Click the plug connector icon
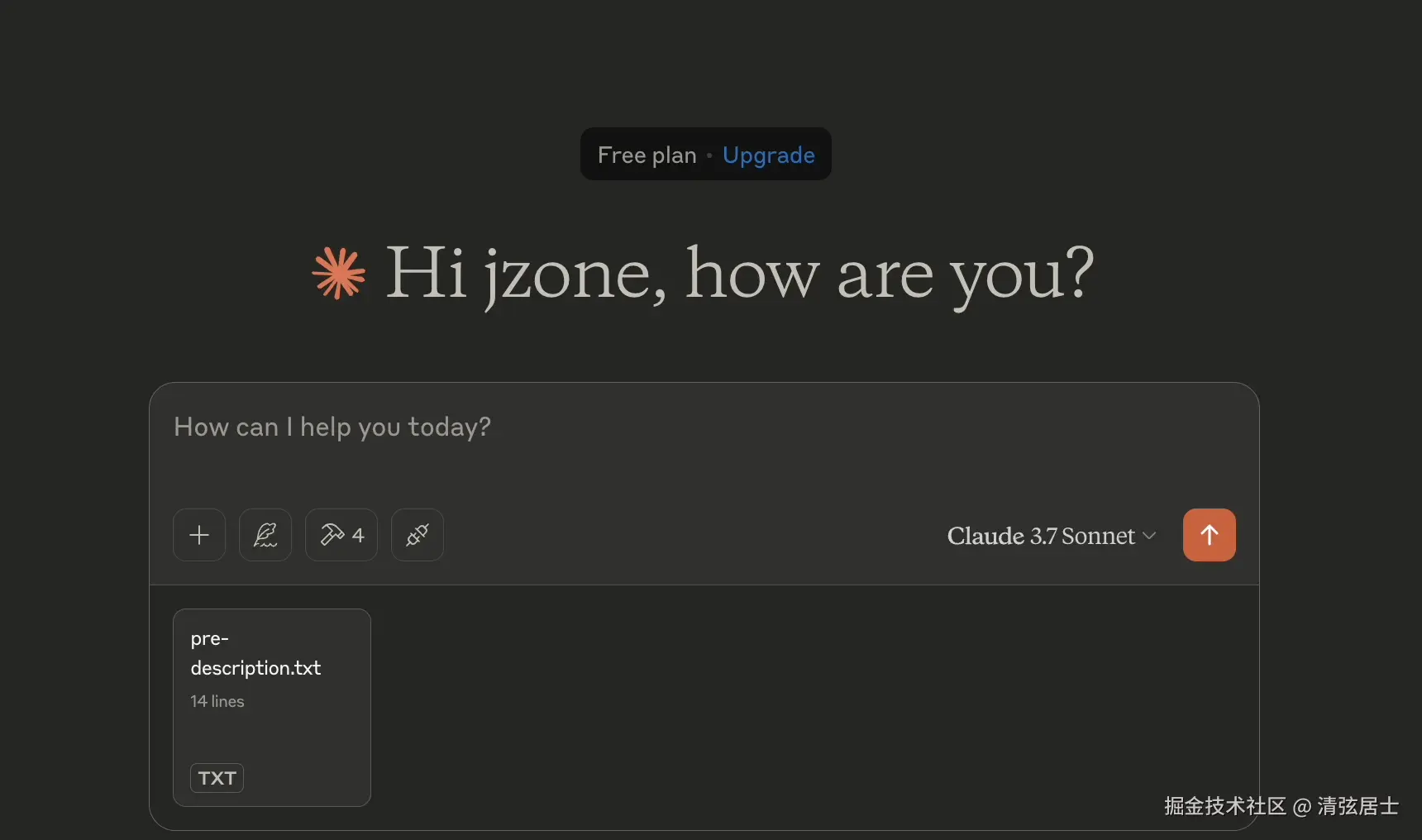Image resolution: width=1422 pixels, height=840 pixels. (418, 535)
